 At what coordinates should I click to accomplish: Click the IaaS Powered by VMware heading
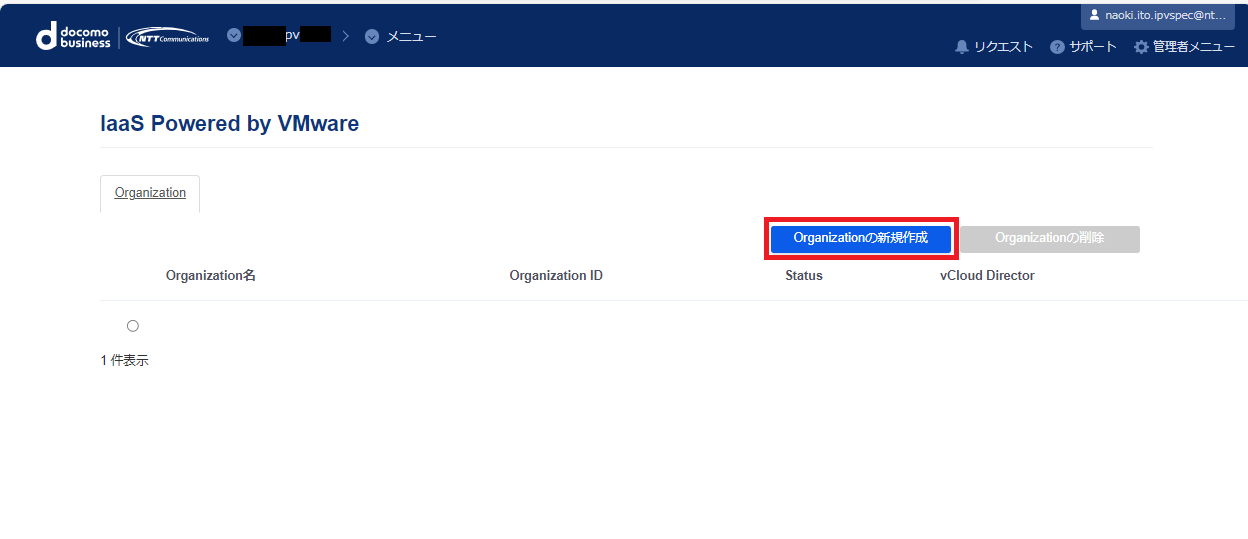pyautogui.click(x=230, y=124)
